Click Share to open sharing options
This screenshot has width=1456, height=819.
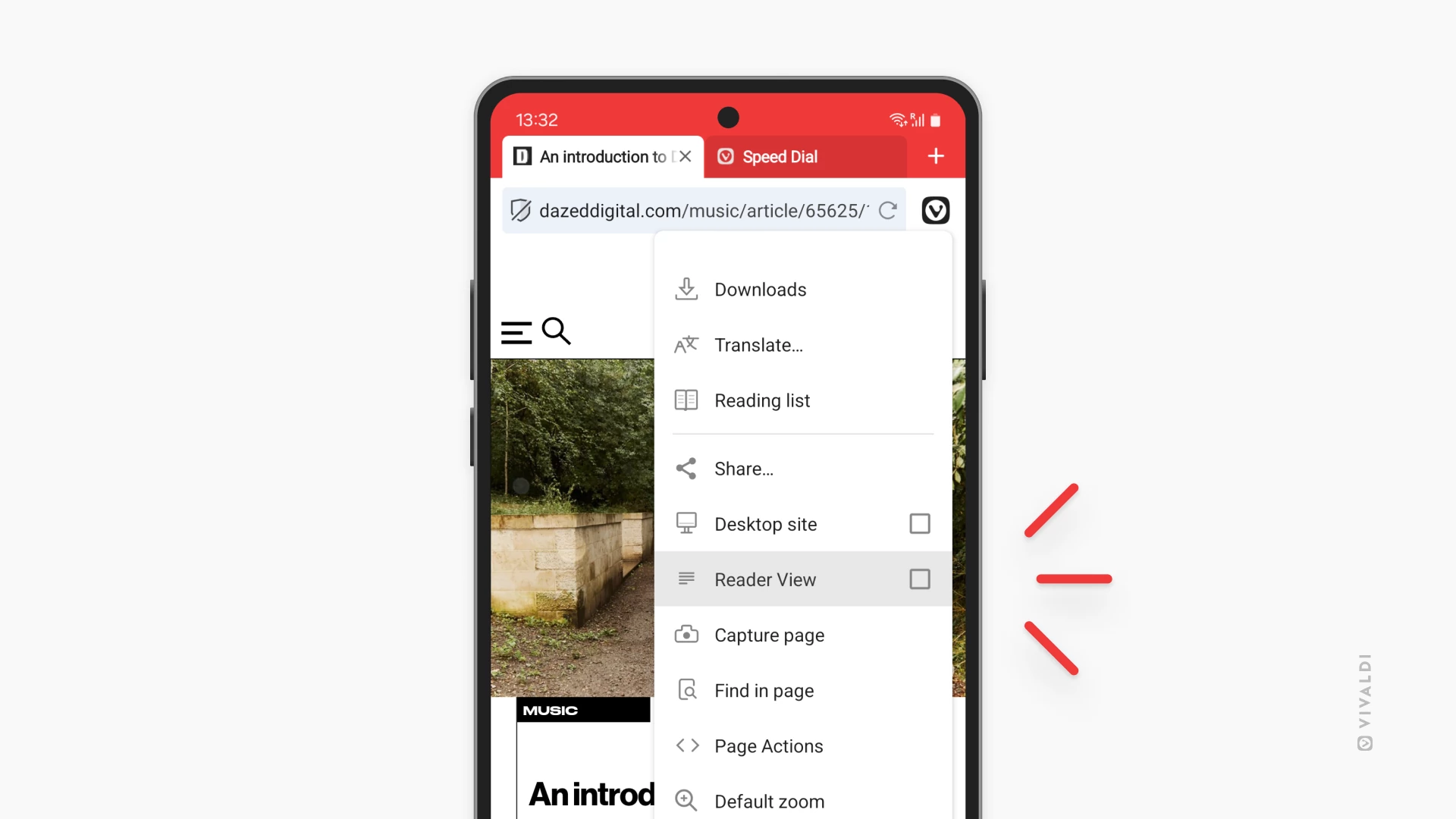[x=744, y=468]
